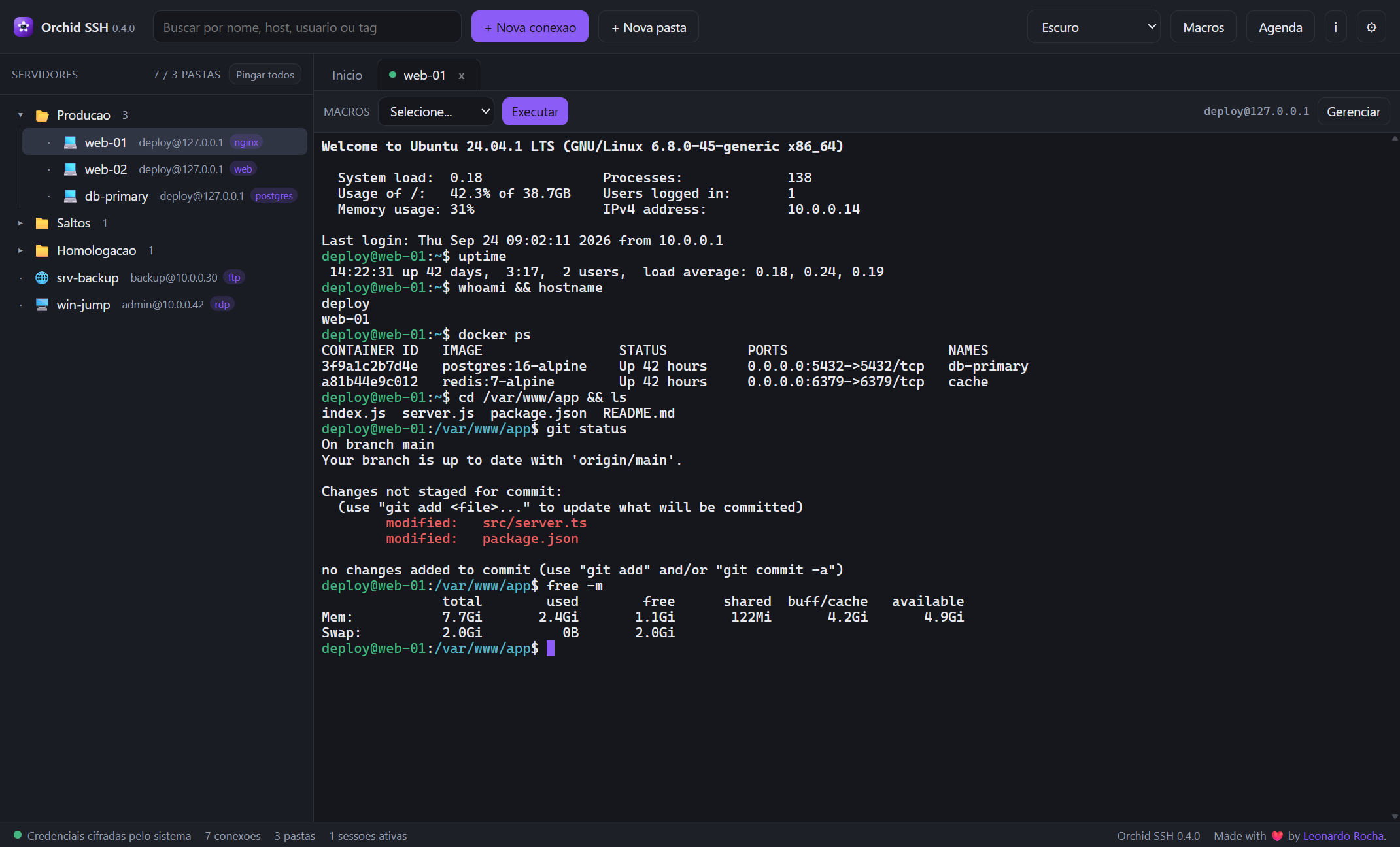Click the srv-backup globe icon
Viewport: 1400px width, 847px height.
(42, 278)
